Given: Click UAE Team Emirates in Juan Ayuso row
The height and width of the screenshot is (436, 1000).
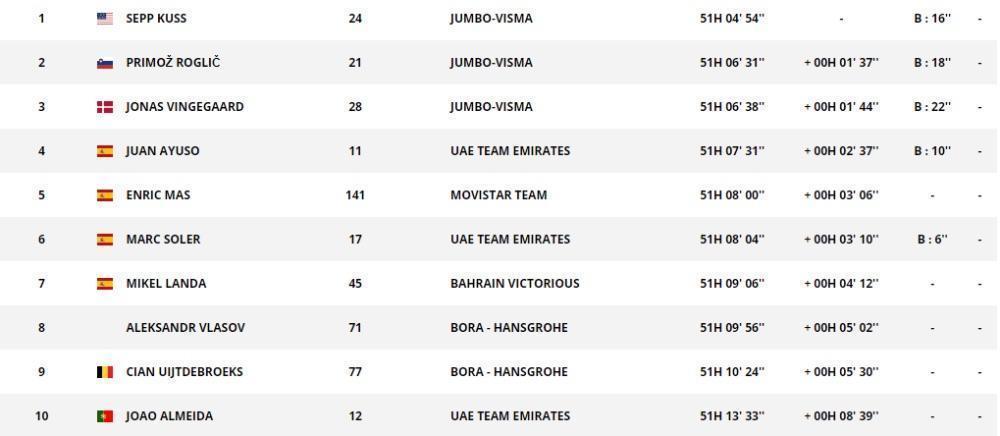Looking at the screenshot, I should (510, 151).
